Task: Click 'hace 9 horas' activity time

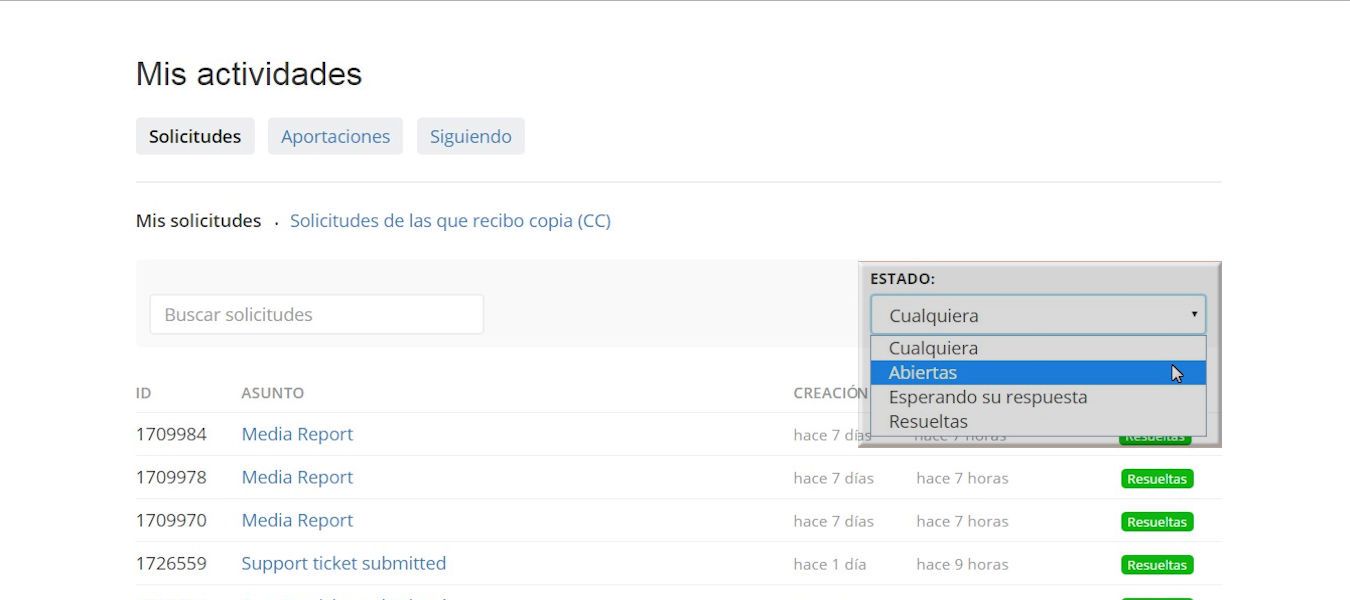Action: pos(962,564)
